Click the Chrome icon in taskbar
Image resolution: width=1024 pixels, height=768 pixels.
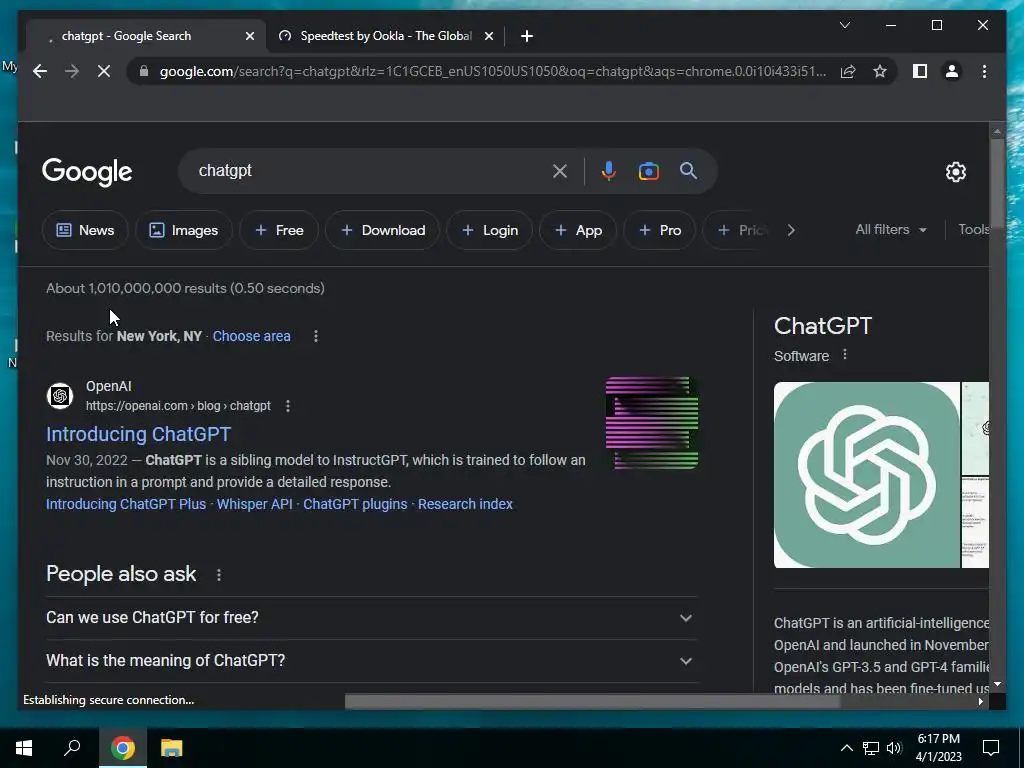point(123,748)
